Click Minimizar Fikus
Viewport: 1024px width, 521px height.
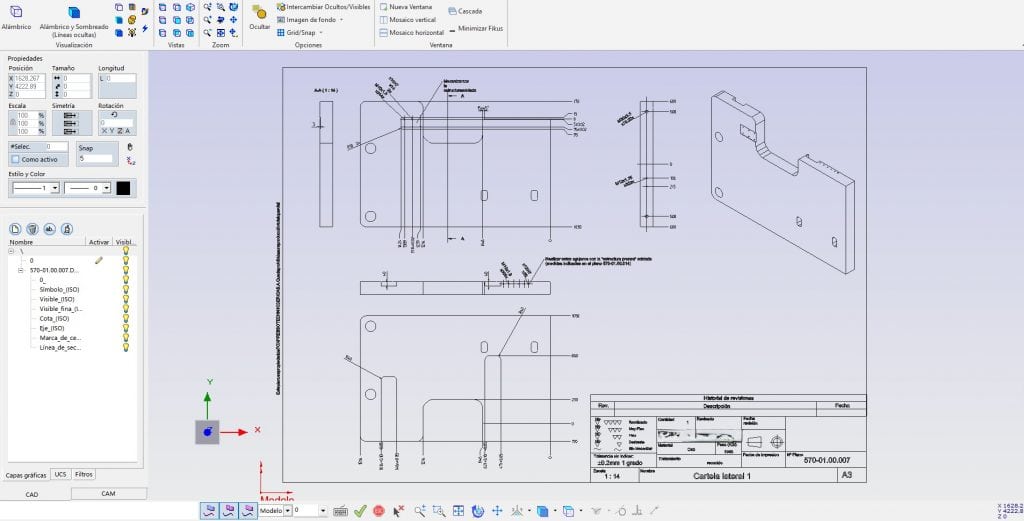pos(476,29)
